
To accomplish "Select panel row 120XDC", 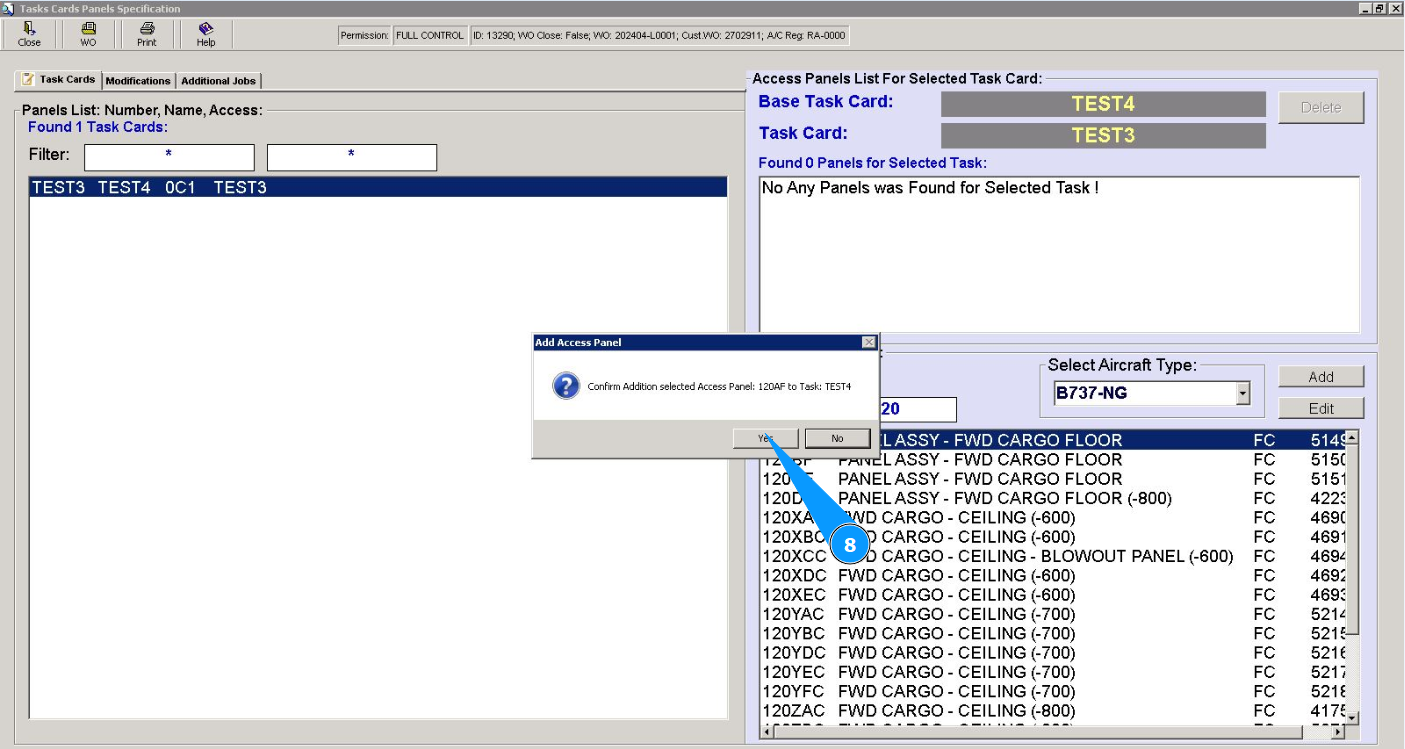I will coord(1052,575).
